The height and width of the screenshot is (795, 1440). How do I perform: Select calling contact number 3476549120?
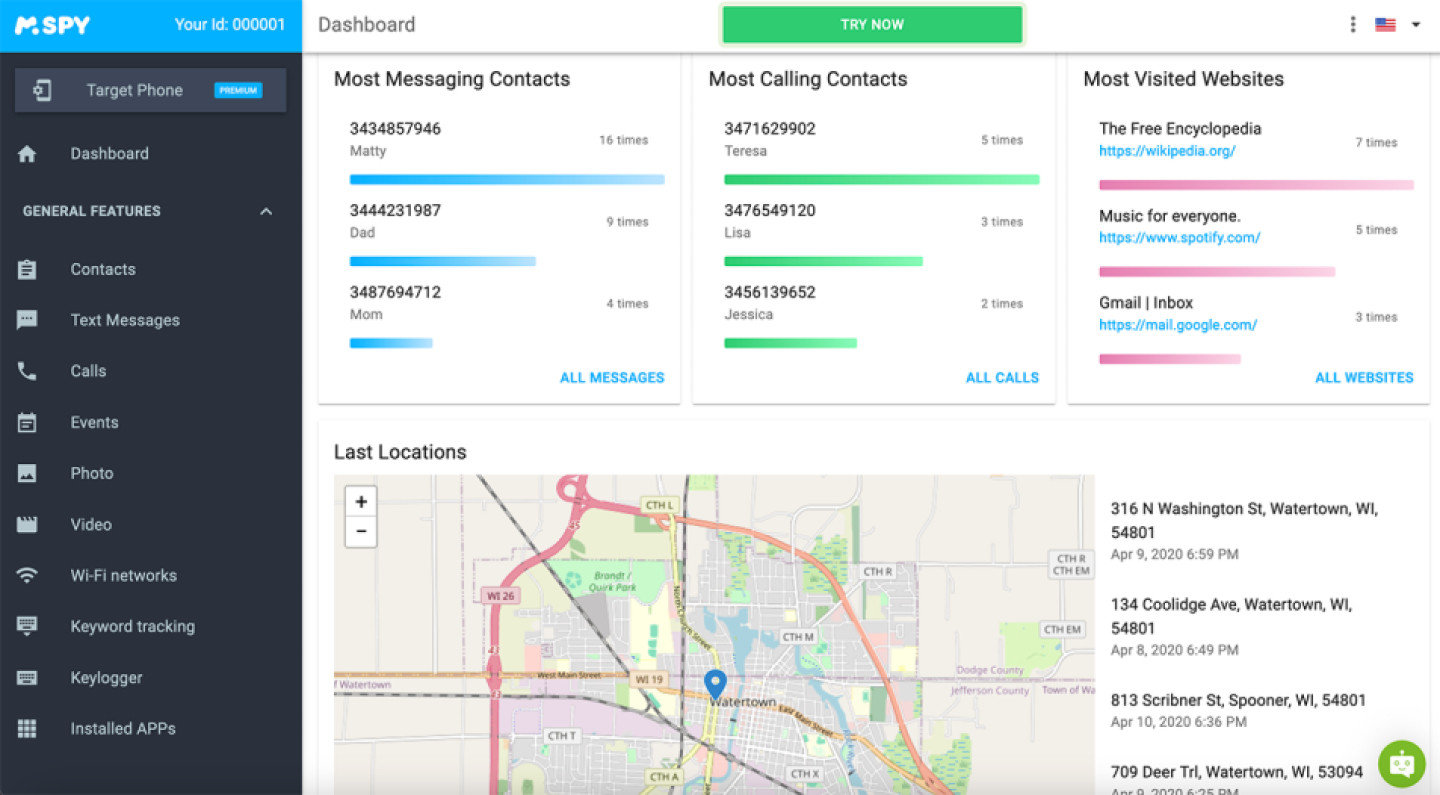[770, 211]
